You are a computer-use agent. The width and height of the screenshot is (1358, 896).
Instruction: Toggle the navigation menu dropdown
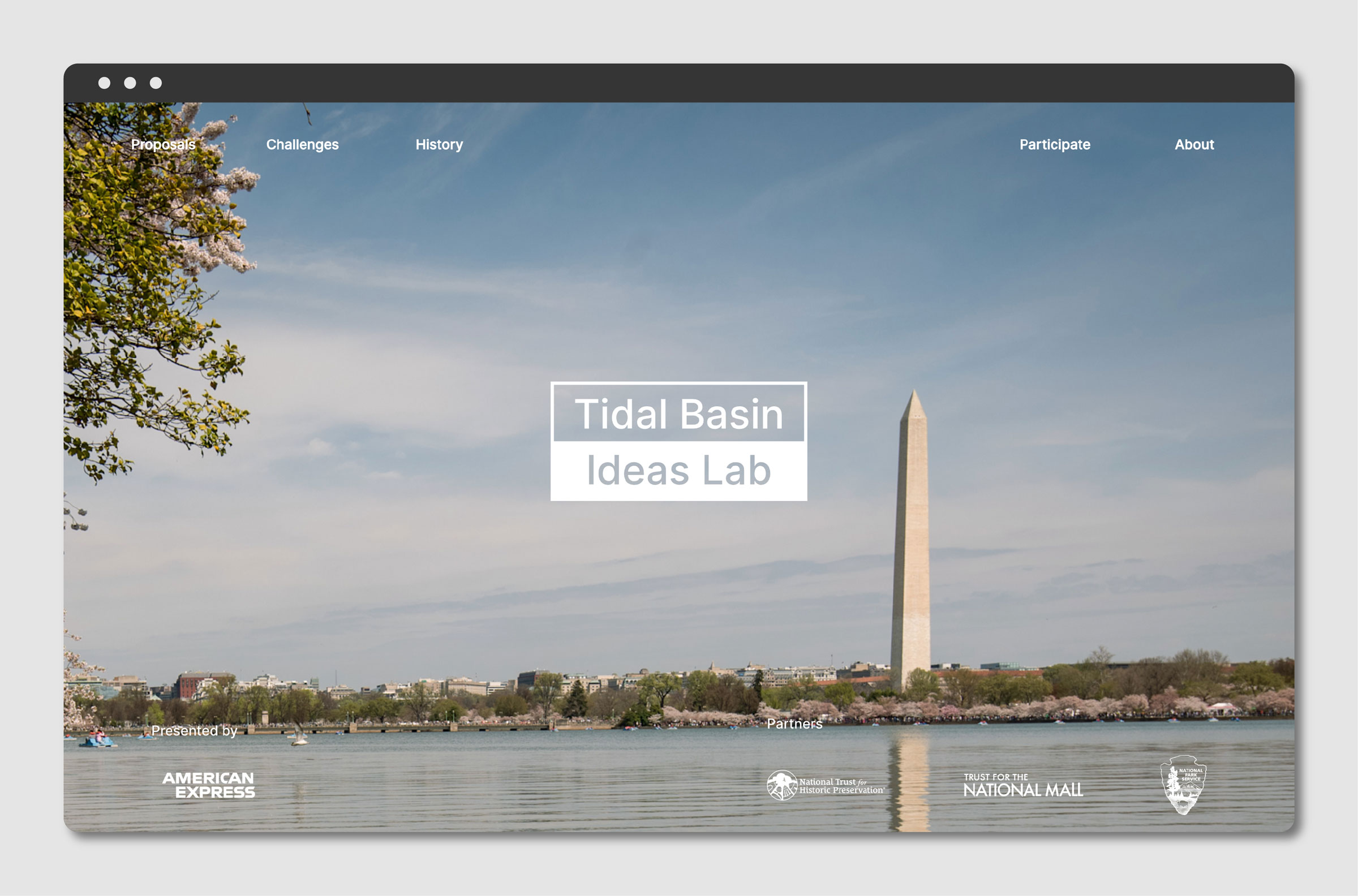click(x=163, y=144)
